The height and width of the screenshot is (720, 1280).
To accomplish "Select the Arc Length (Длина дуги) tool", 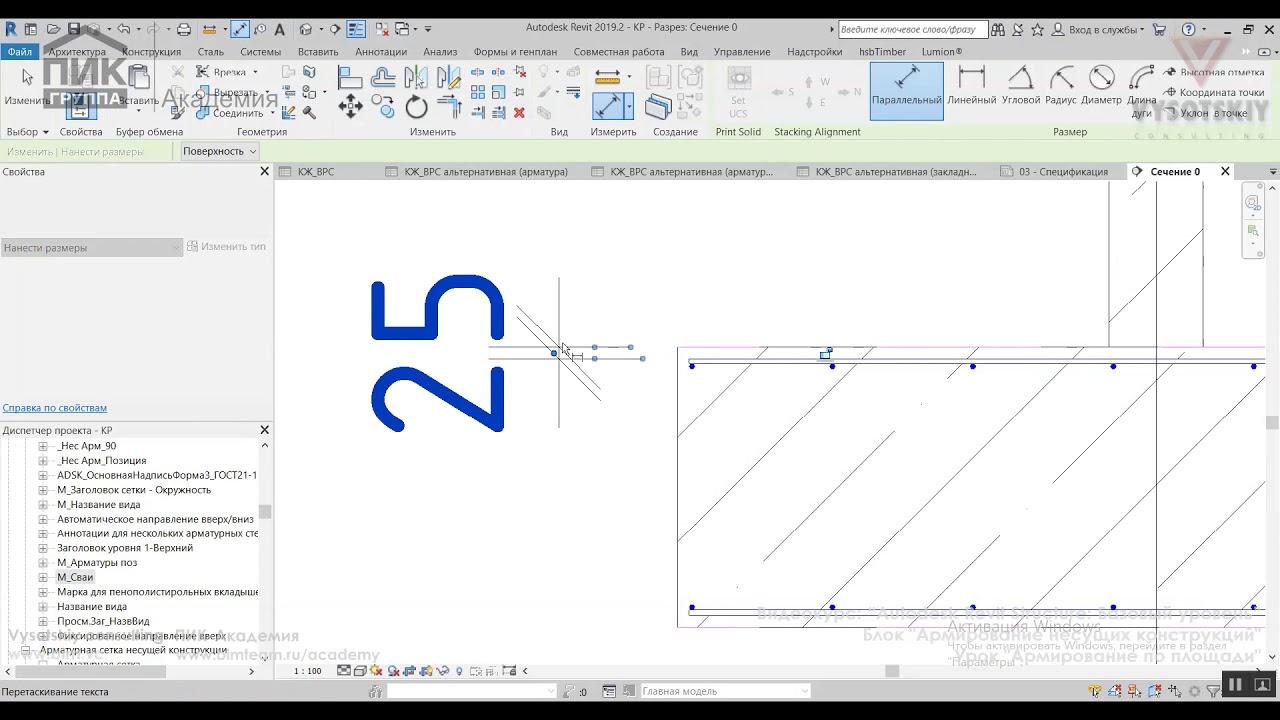I will pos(1142,91).
